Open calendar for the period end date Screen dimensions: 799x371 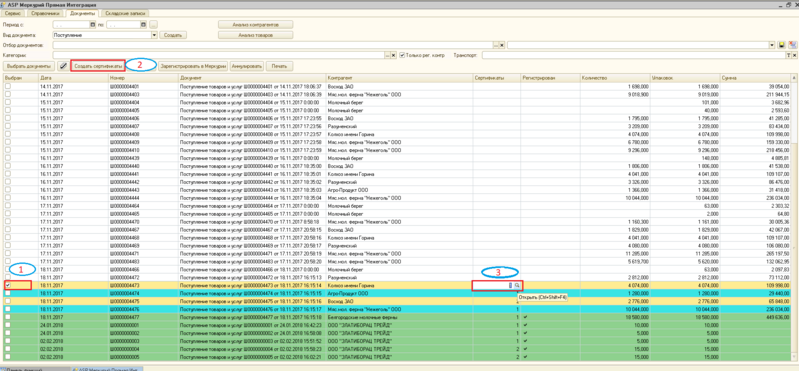click(x=144, y=24)
